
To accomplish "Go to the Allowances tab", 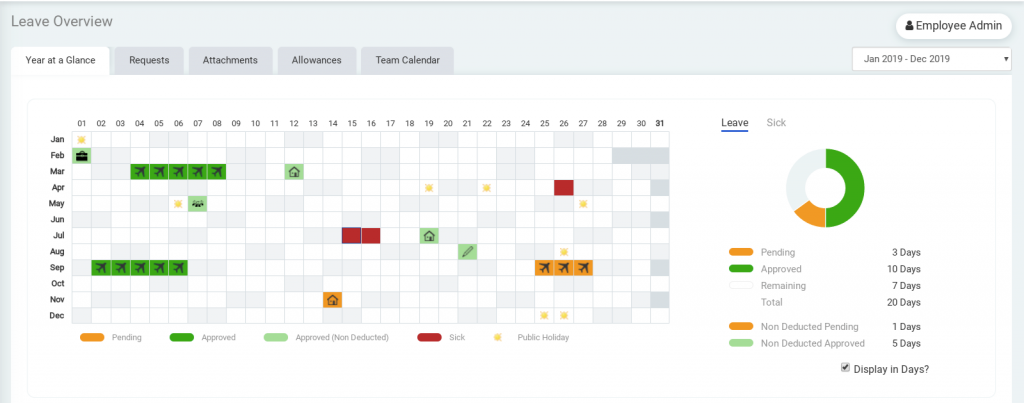I will [316, 60].
